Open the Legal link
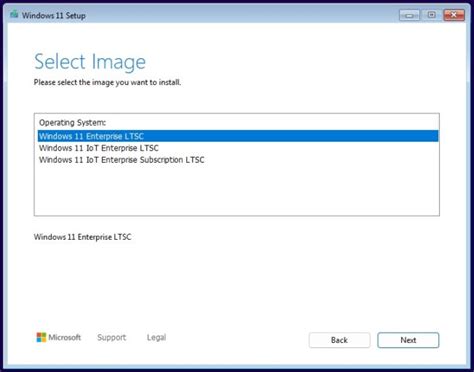 (156, 337)
